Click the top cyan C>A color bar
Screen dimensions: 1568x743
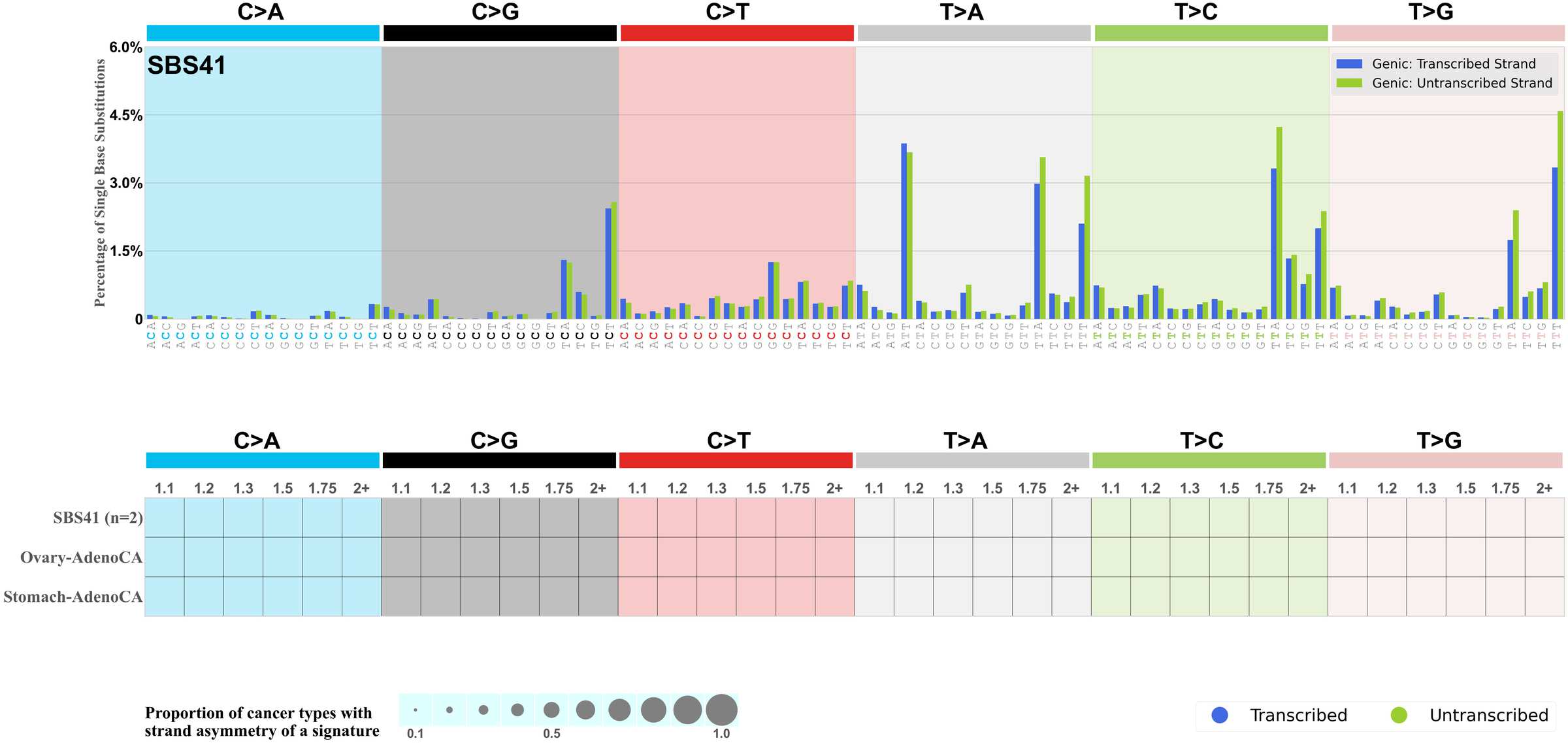pos(263,33)
